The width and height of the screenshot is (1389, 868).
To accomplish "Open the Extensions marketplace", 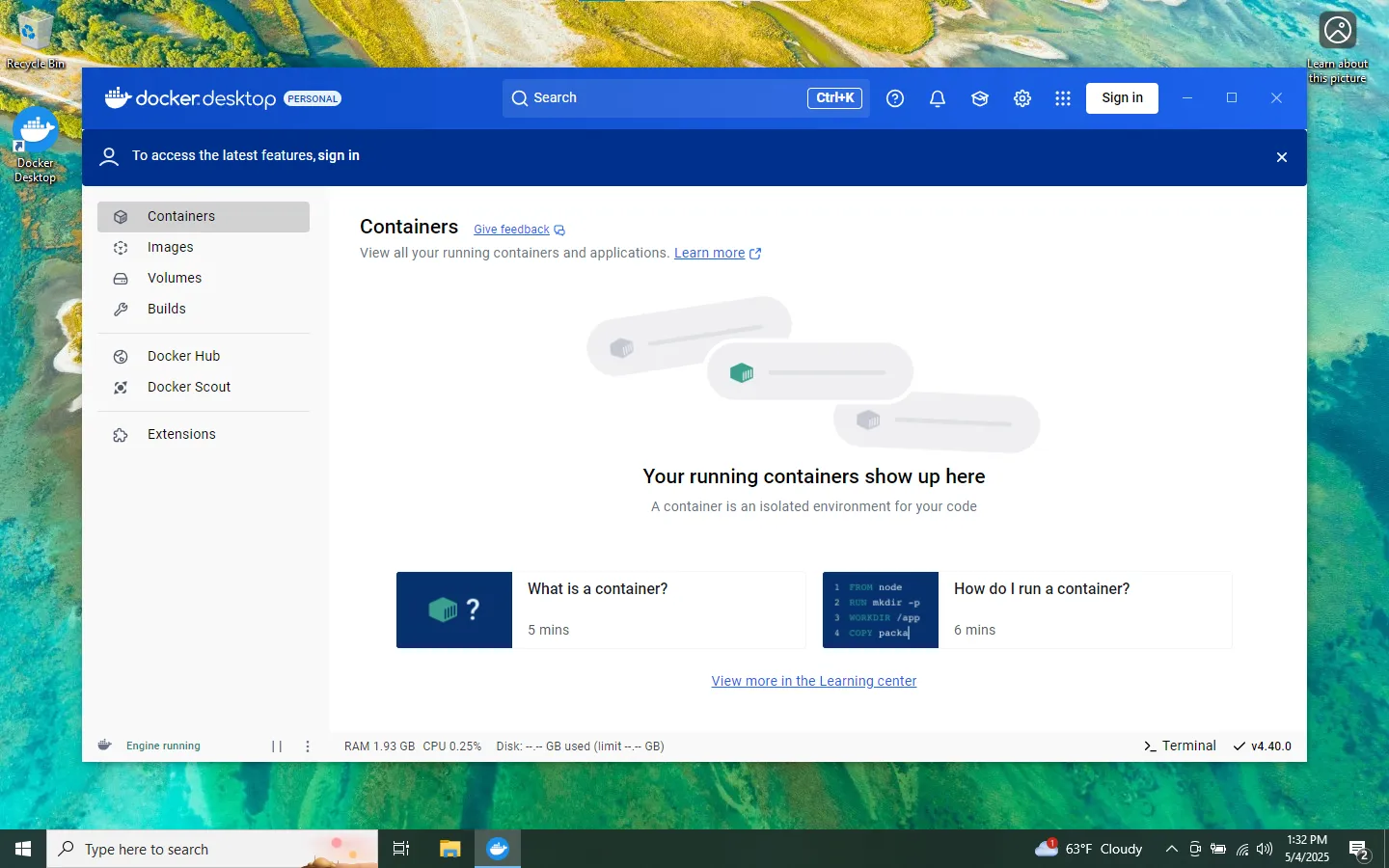I will click(x=180, y=434).
